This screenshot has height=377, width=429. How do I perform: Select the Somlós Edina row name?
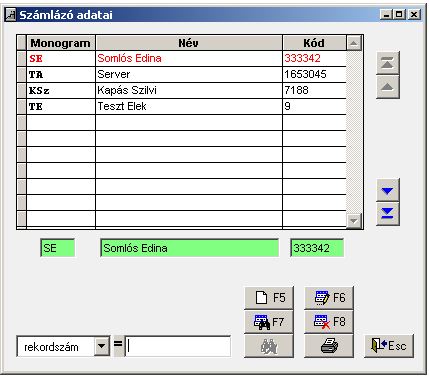189,59
